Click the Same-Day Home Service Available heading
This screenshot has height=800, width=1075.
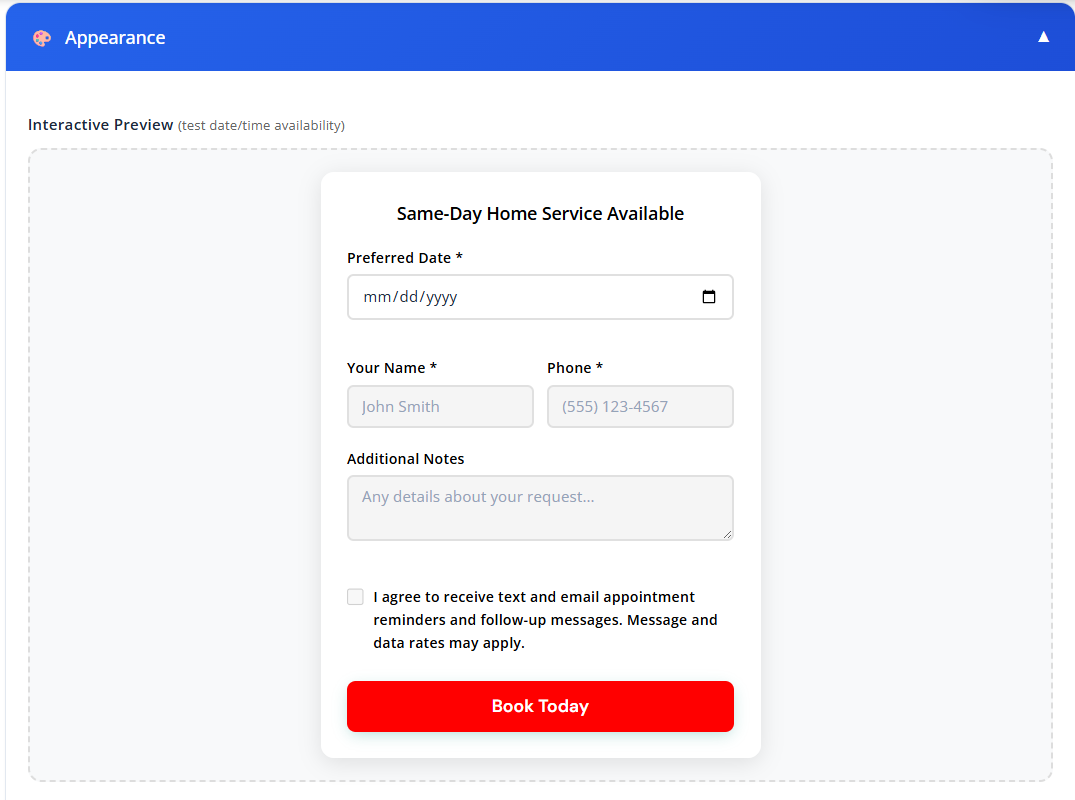(x=540, y=213)
